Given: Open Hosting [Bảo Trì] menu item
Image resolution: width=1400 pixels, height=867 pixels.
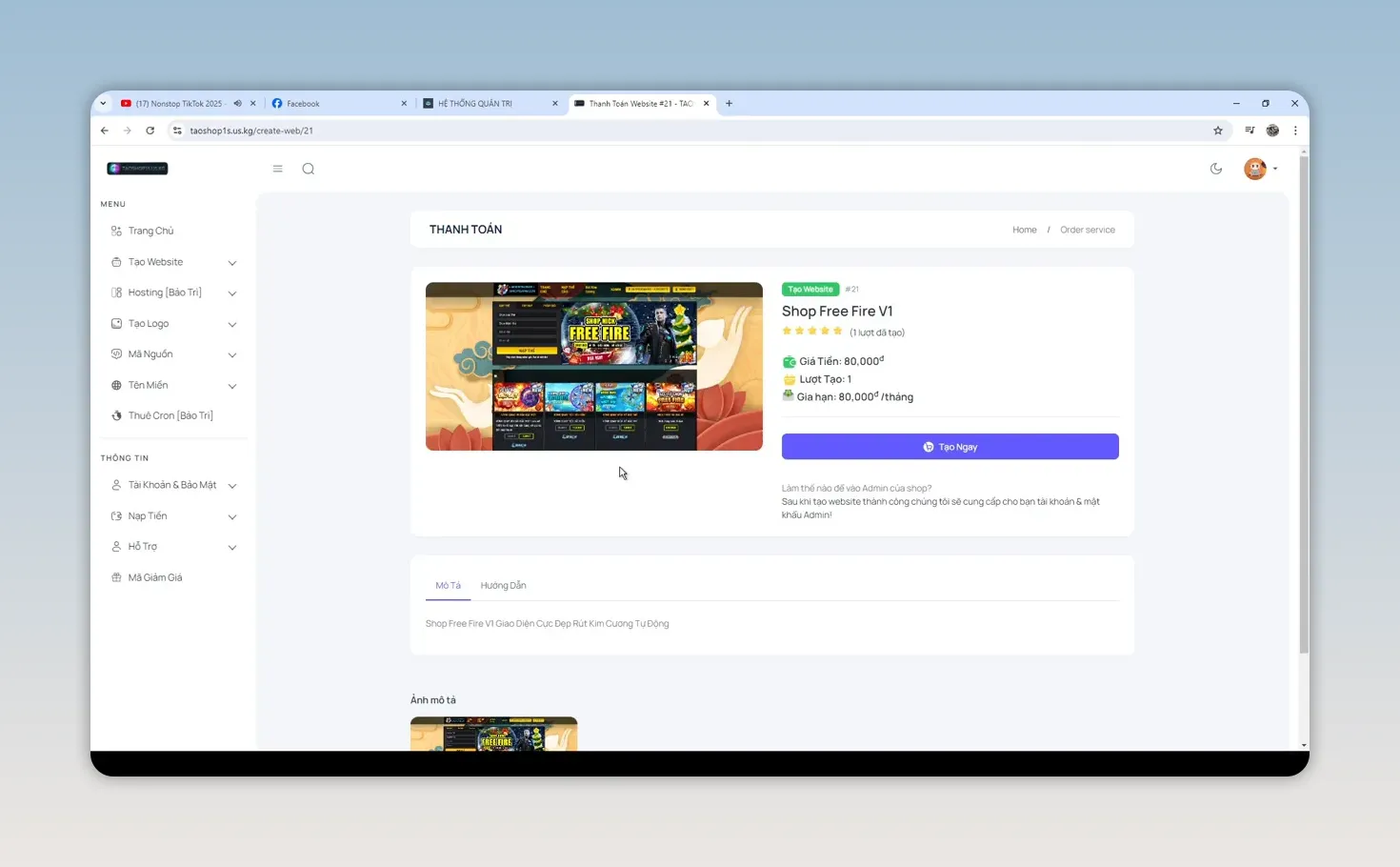Looking at the screenshot, I should point(165,292).
